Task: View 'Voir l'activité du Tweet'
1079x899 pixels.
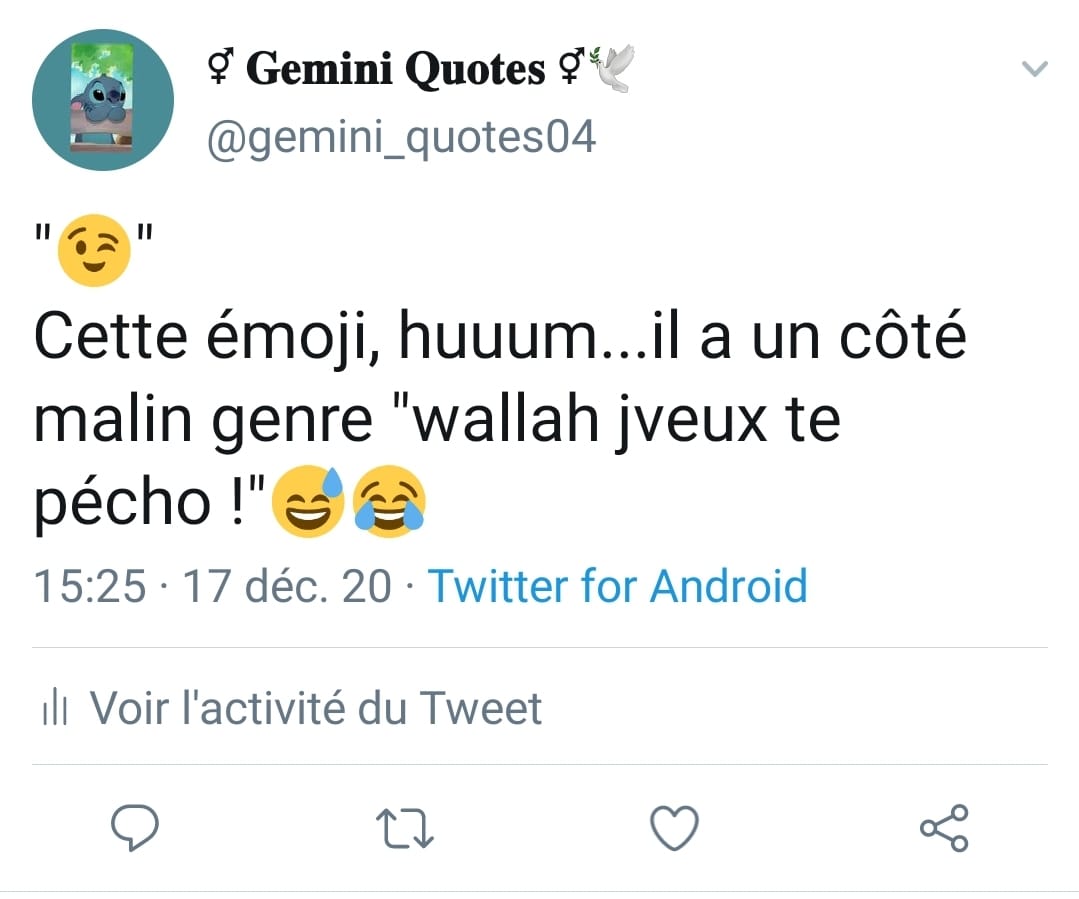Action: coord(316,708)
